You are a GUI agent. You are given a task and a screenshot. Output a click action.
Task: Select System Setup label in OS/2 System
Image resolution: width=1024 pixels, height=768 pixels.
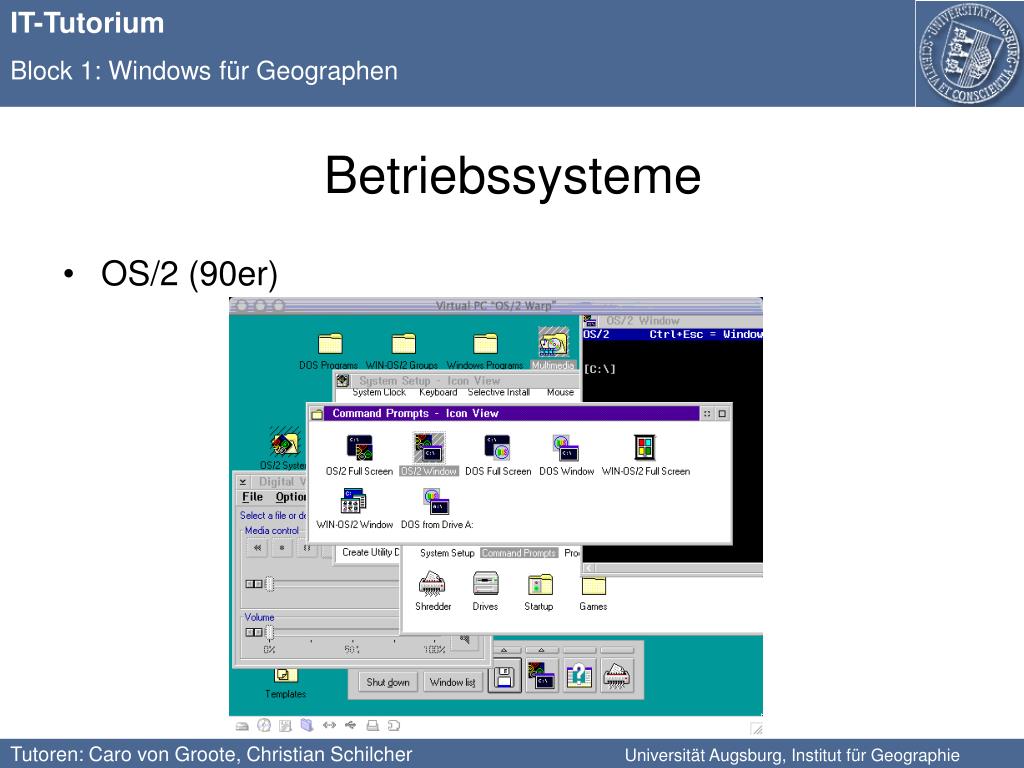(447, 552)
